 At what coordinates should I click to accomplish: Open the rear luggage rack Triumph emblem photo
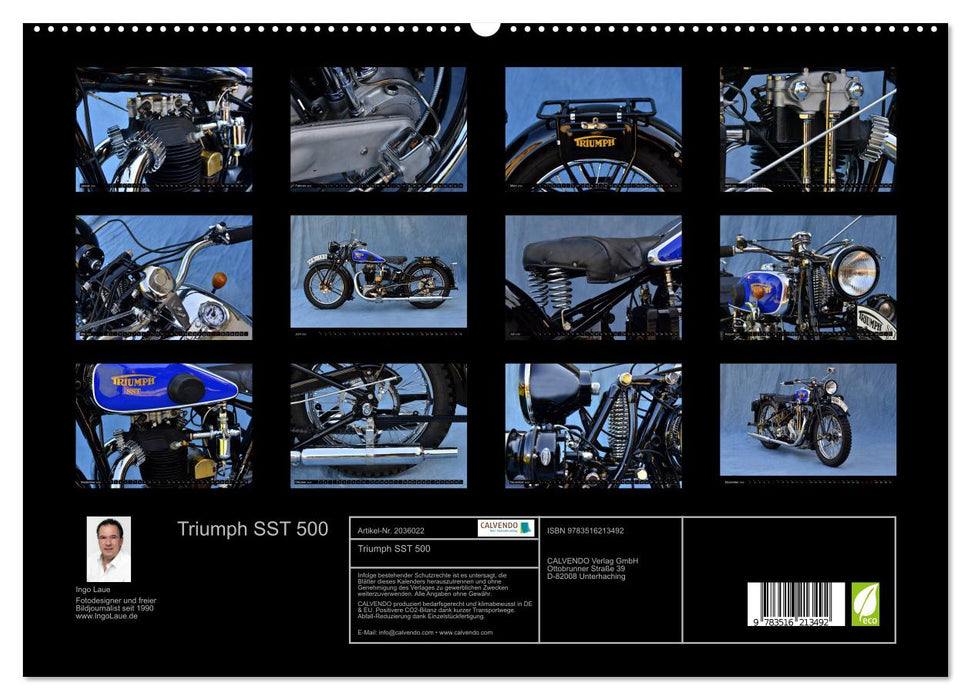click(x=593, y=129)
